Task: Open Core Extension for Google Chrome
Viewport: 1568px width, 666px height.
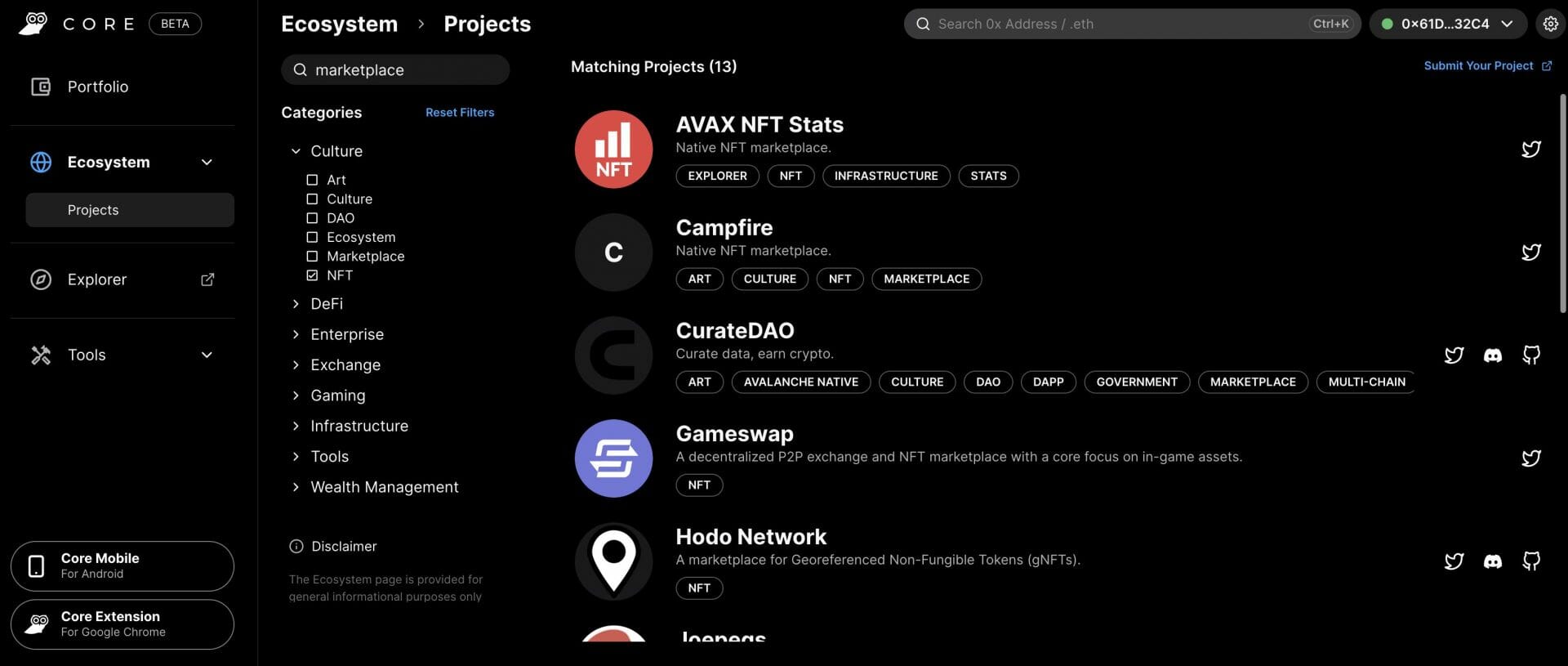Action: click(x=122, y=624)
